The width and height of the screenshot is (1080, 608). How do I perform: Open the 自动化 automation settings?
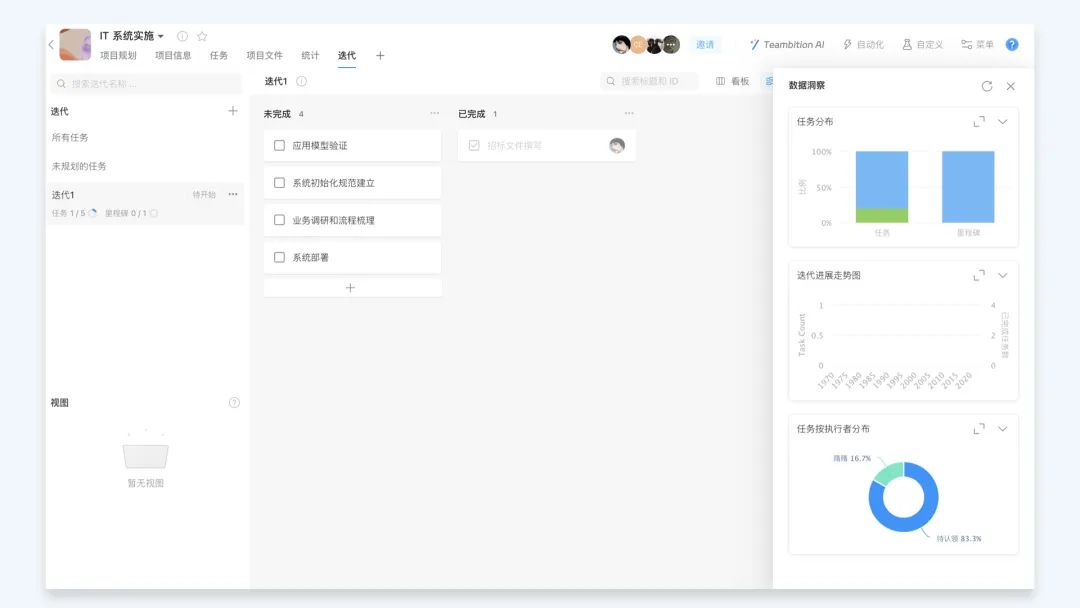click(863, 45)
